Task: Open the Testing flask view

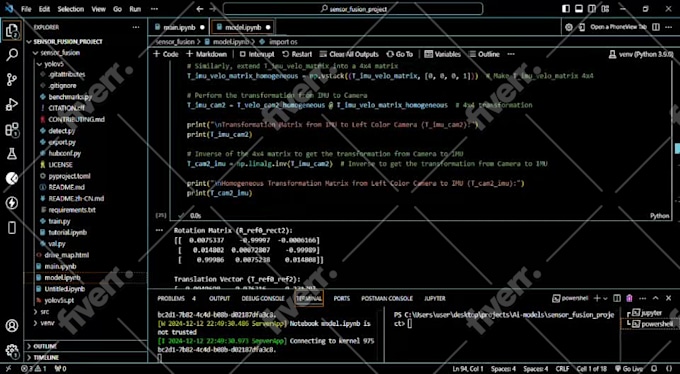Action: (12, 153)
